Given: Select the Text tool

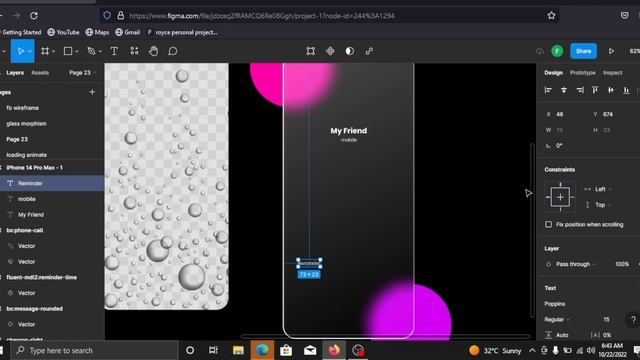Looking at the screenshot, I should point(114,51).
